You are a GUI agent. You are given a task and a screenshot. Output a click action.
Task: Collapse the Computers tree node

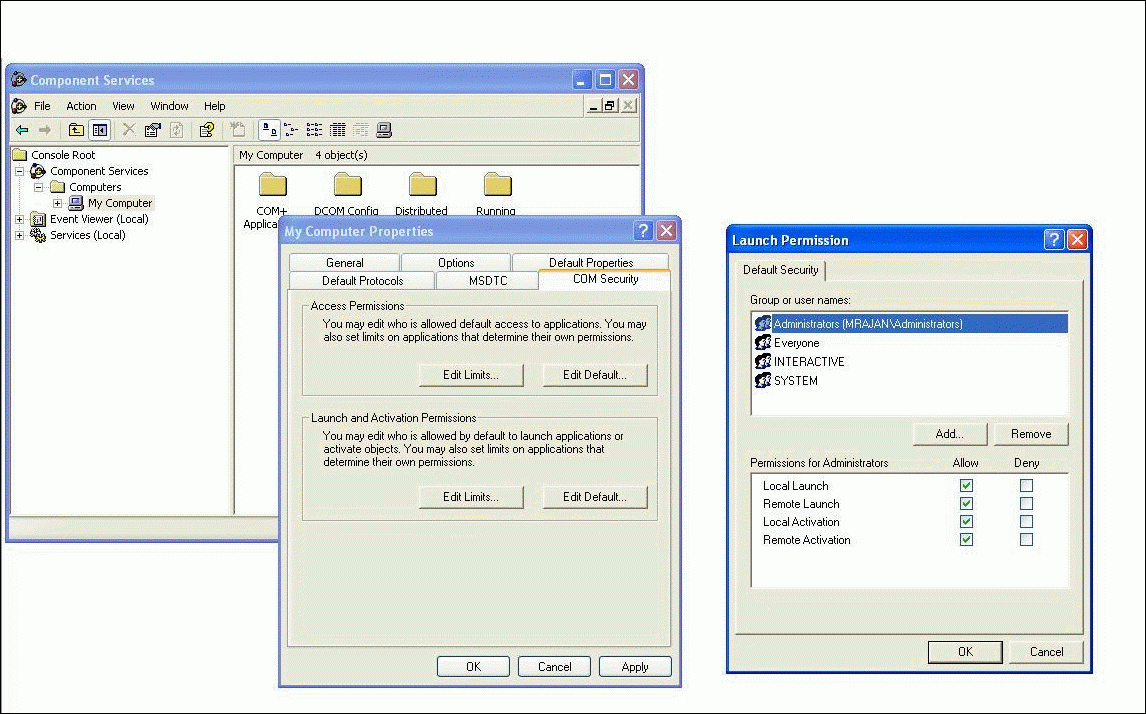pos(39,187)
